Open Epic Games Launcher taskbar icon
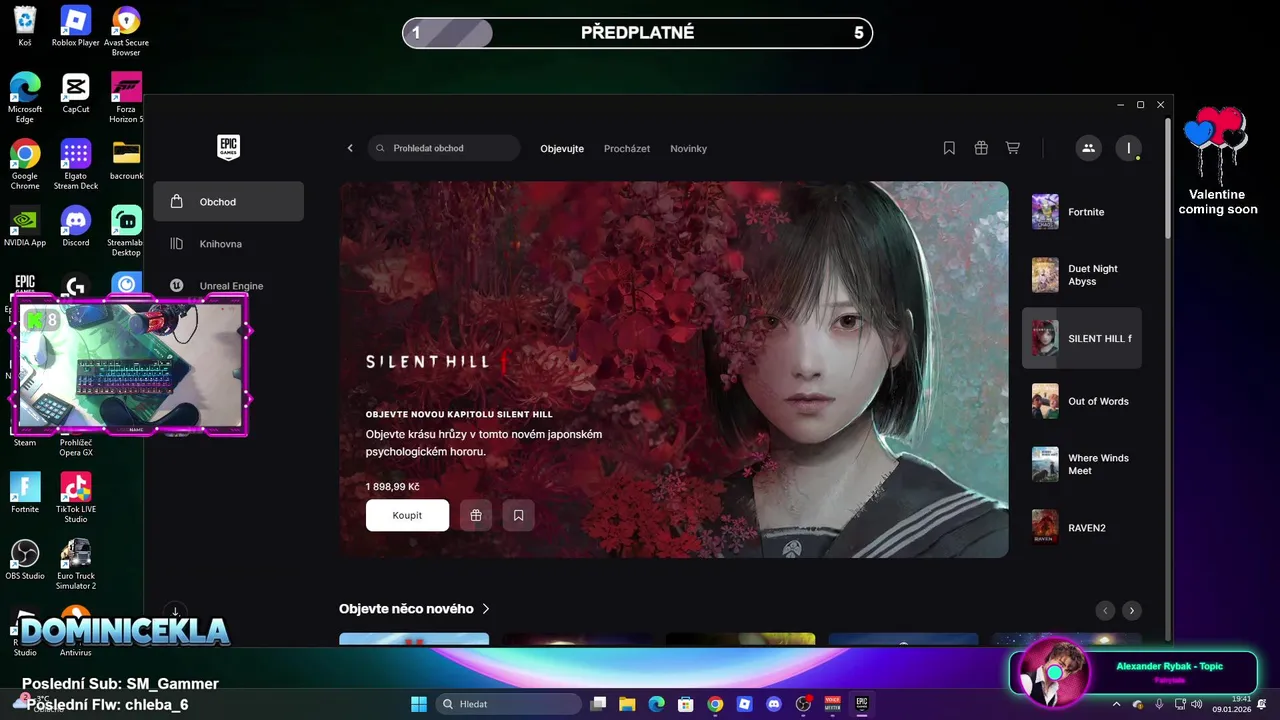This screenshot has height=720, width=1280. [x=861, y=704]
